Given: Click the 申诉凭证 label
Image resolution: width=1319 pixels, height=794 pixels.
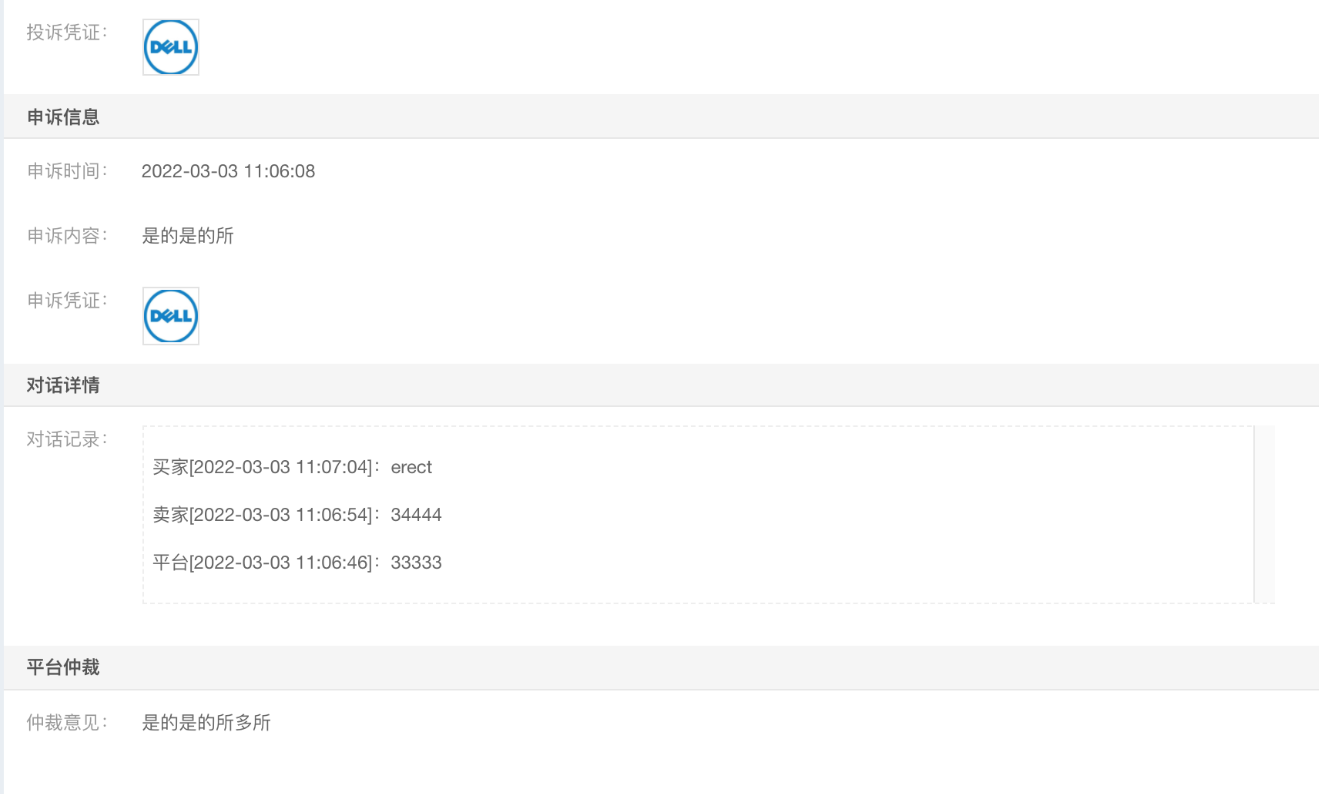Looking at the screenshot, I should coord(67,300).
